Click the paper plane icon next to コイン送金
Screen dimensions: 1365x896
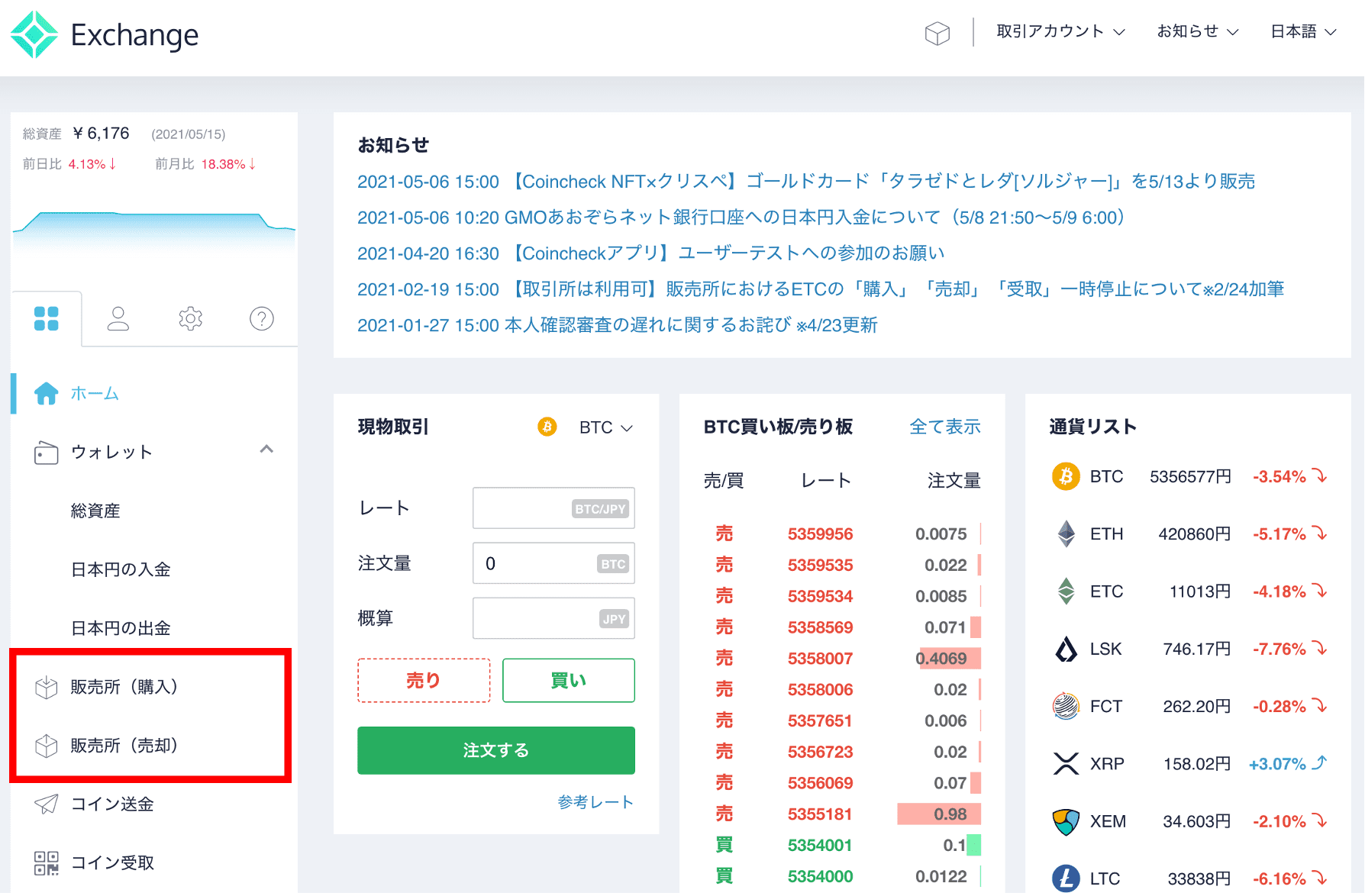47,804
